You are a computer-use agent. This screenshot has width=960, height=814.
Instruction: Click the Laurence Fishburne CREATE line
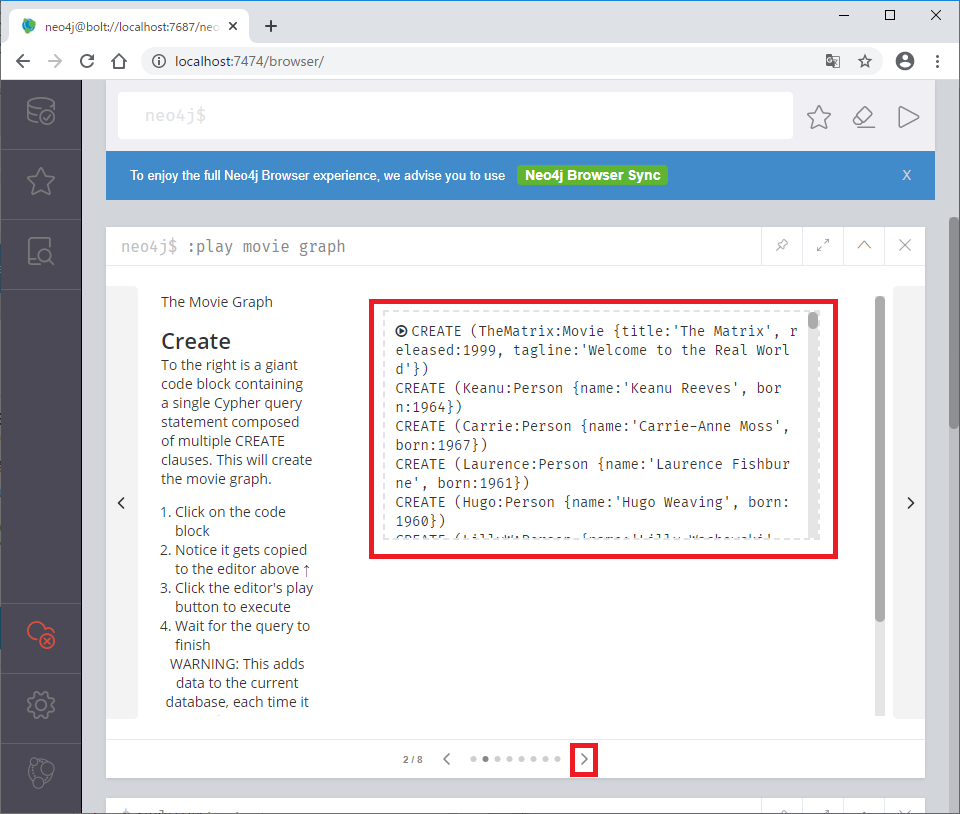tap(593, 473)
